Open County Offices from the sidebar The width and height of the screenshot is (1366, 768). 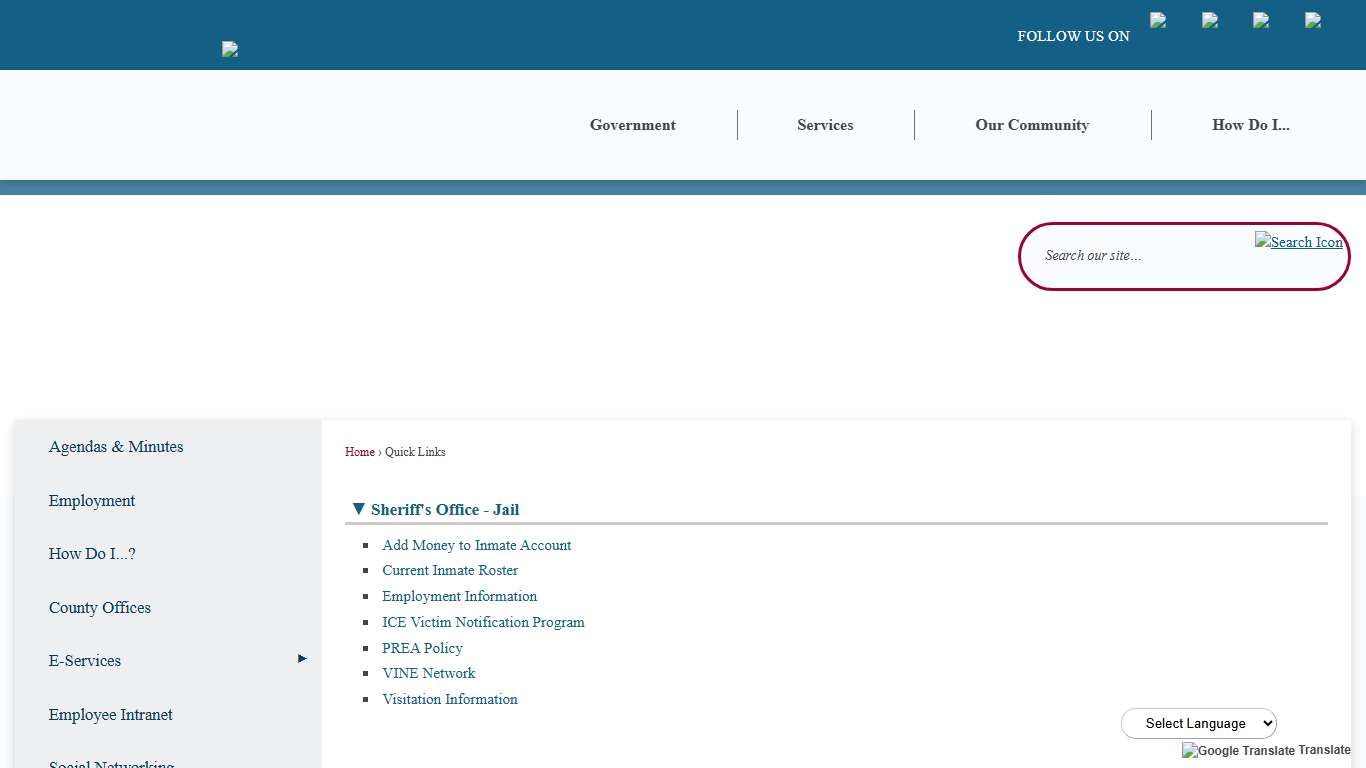tap(100, 608)
